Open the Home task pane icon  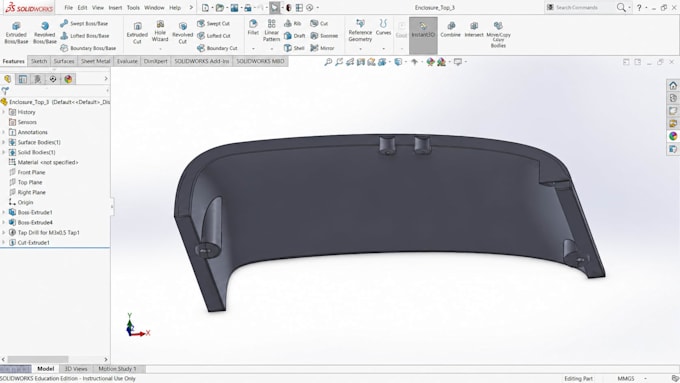pos(673,85)
